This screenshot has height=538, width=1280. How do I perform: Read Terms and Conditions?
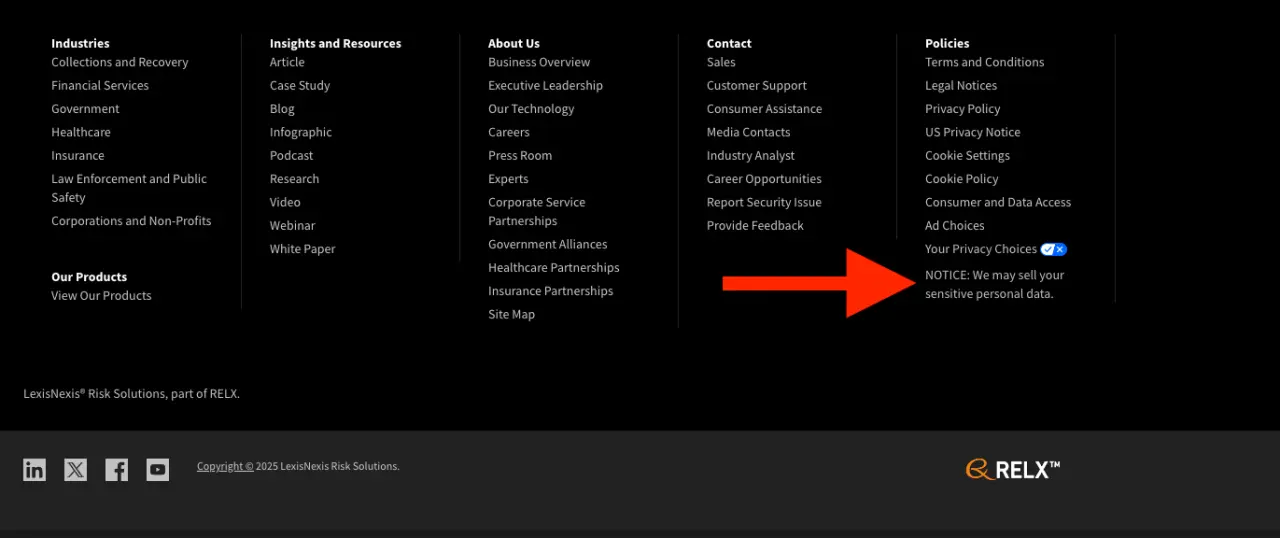[984, 62]
